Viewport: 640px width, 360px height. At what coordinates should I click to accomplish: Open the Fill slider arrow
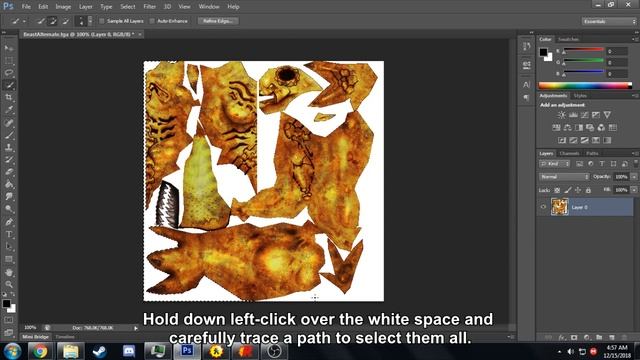(634, 190)
